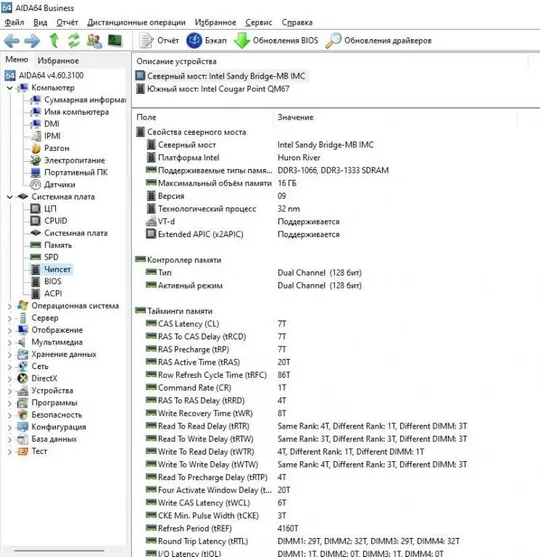Screen dimensions: 540x557
Task: Expand the Операционная система node
Action: point(10,306)
